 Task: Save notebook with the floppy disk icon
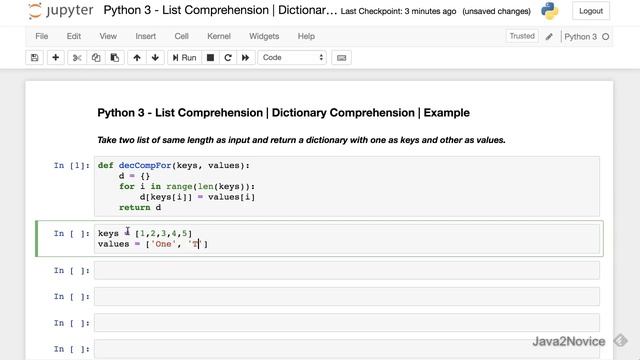pyautogui.click(x=35, y=58)
